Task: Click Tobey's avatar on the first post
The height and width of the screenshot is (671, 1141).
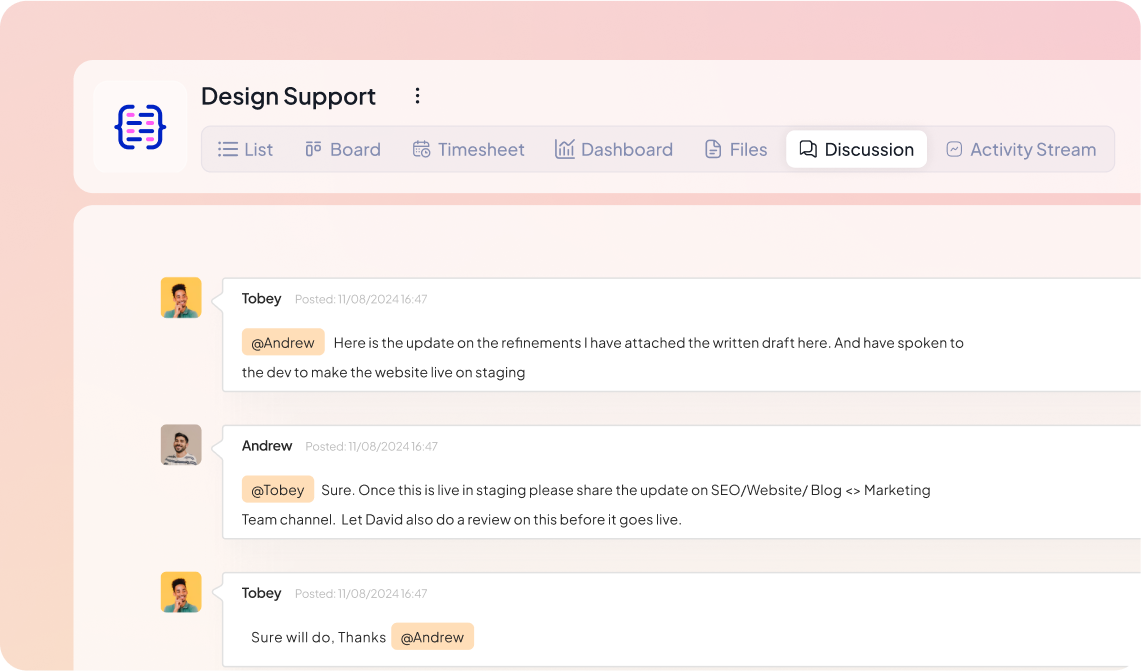Action: pos(181,298)
